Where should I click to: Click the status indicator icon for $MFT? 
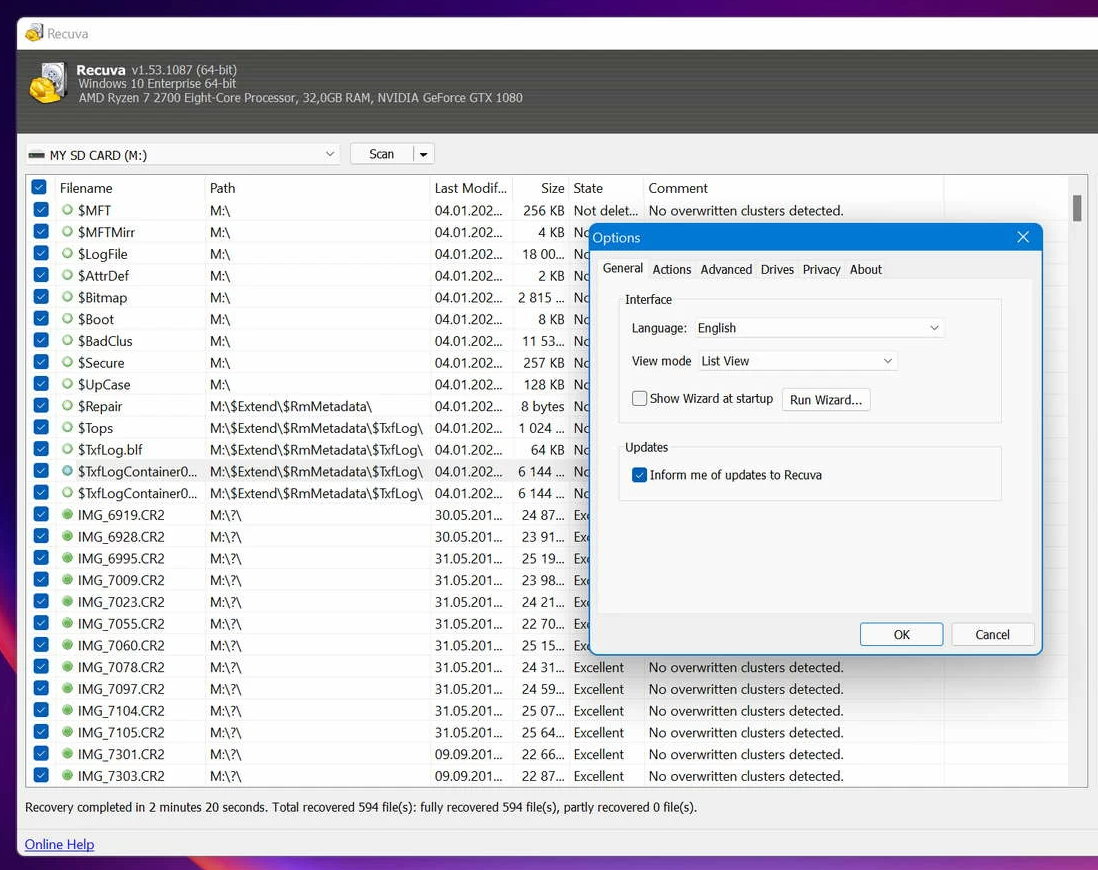(x=67, y=209)
